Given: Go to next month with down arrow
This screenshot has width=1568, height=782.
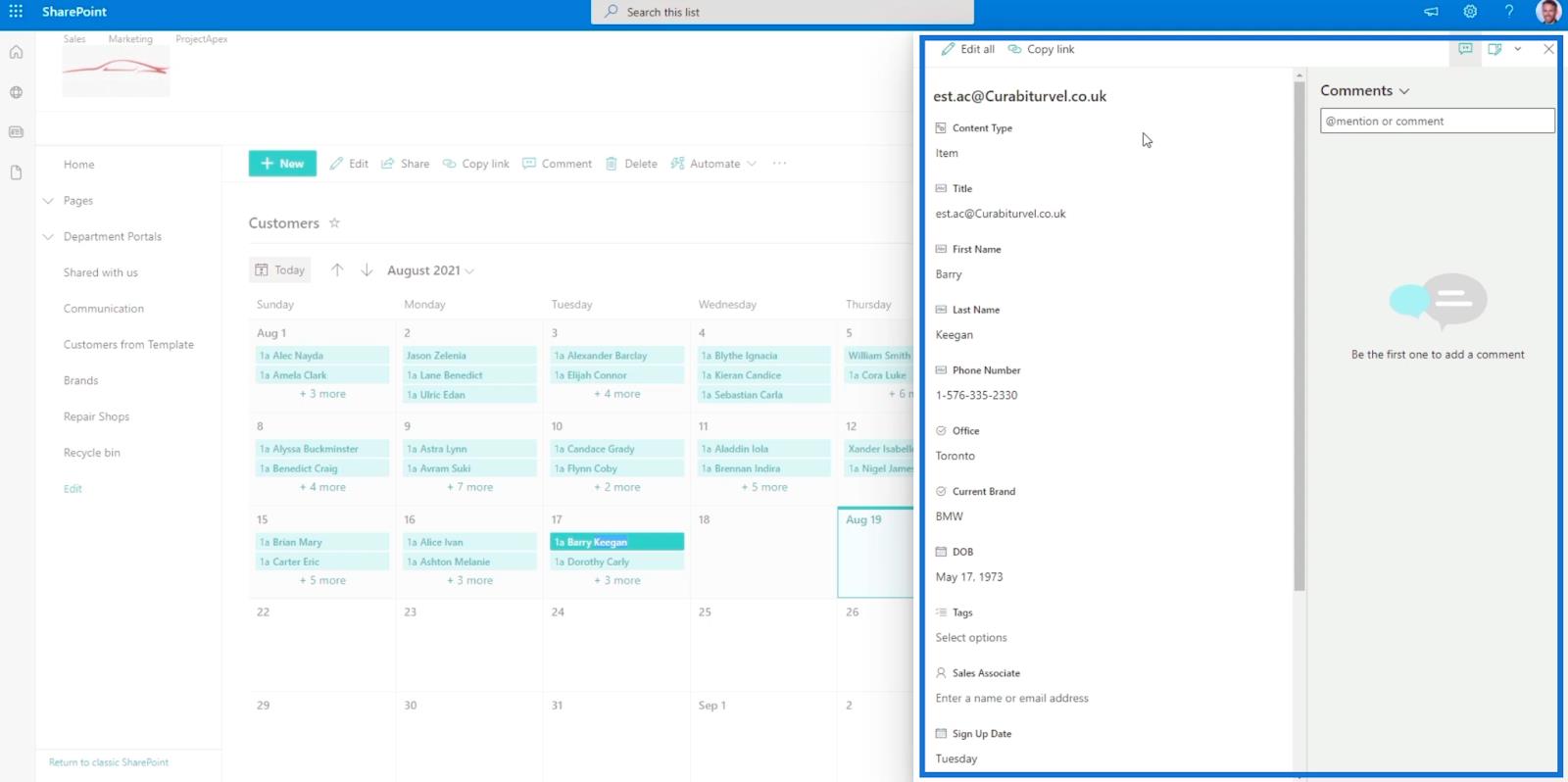Looking at the screenshot, I should pyautogui.click(x=367, y=269).
